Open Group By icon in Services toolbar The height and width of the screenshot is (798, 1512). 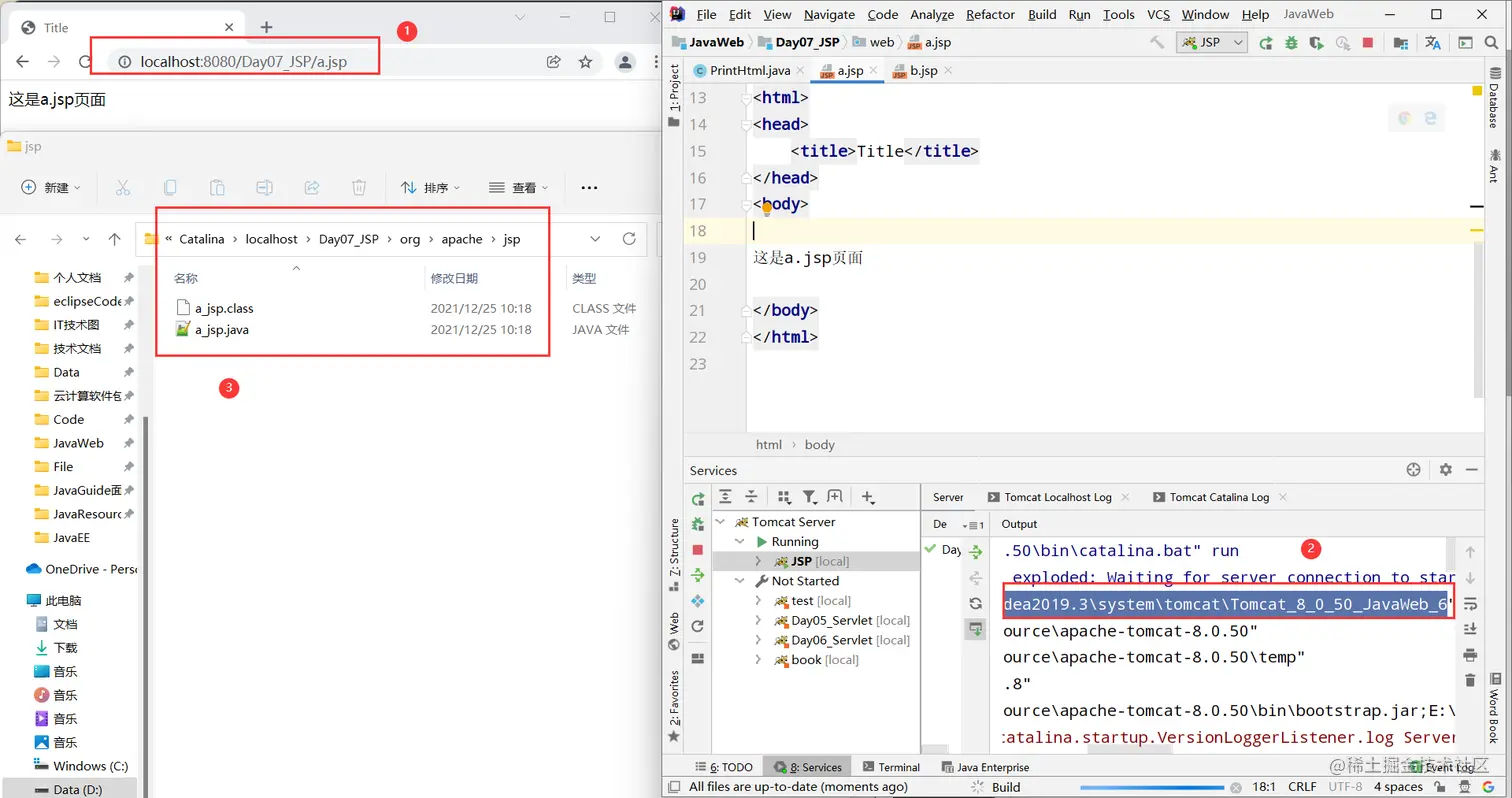point(784,496)
